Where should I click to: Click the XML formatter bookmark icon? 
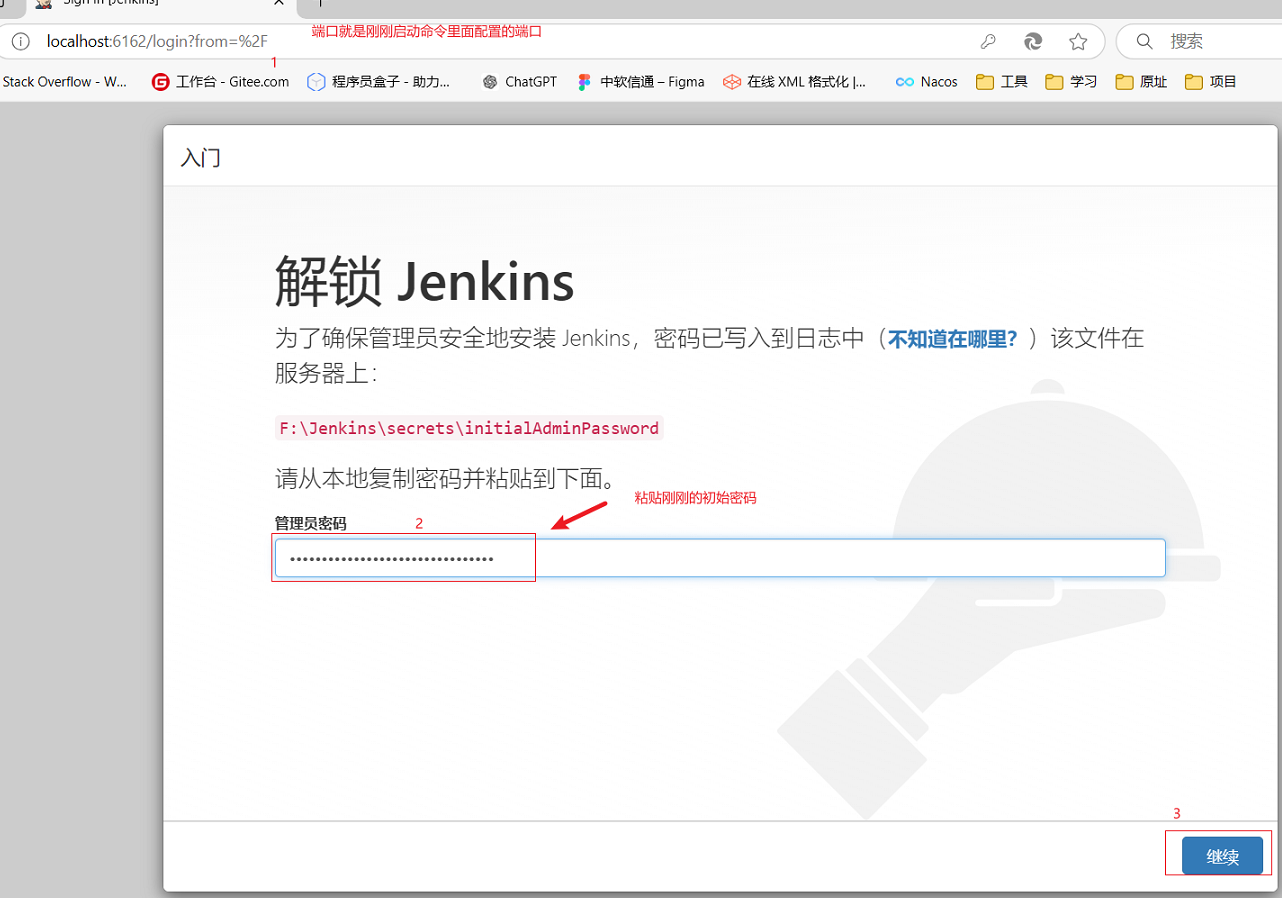tap(732, 82)
